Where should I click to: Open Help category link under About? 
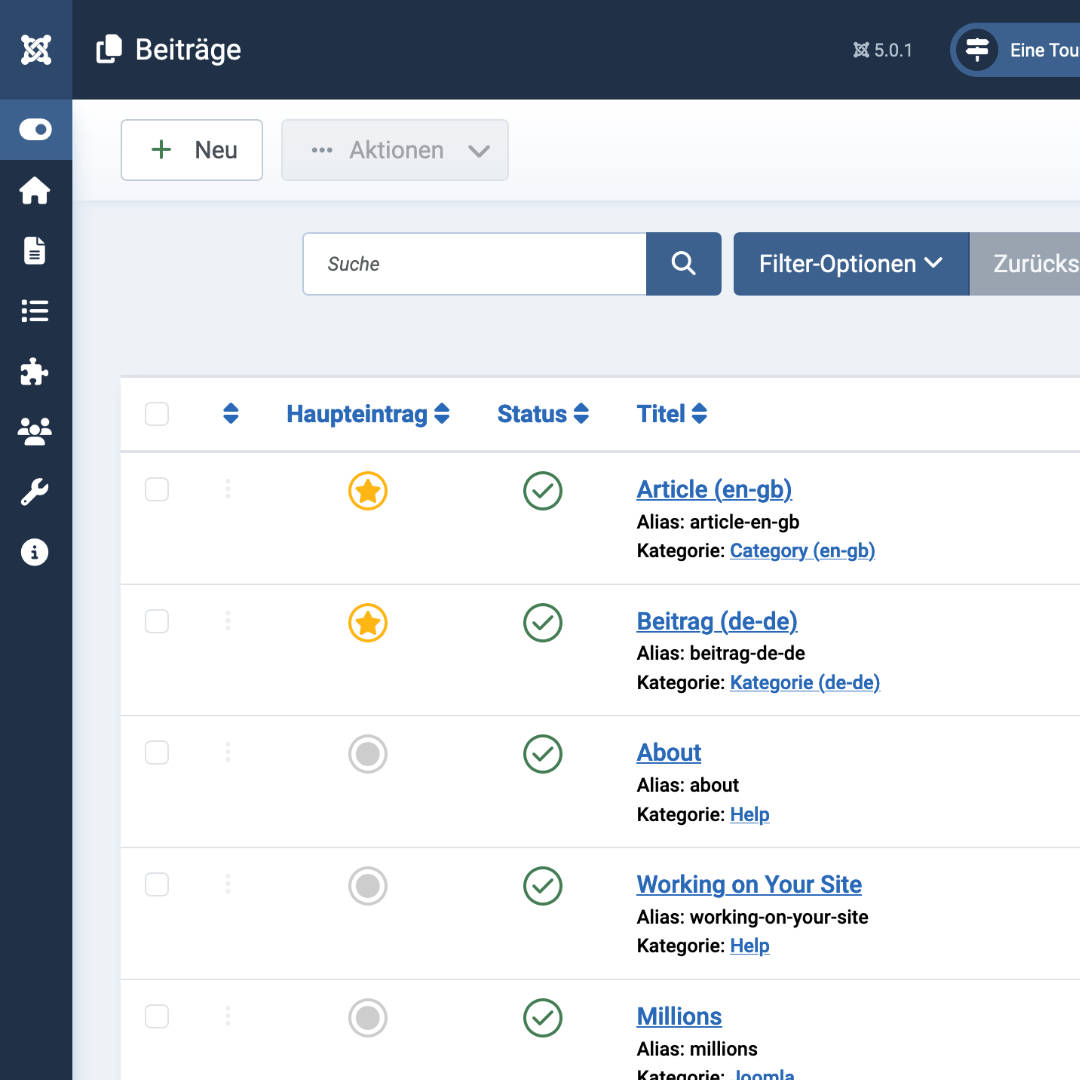(x=749, y=814)
